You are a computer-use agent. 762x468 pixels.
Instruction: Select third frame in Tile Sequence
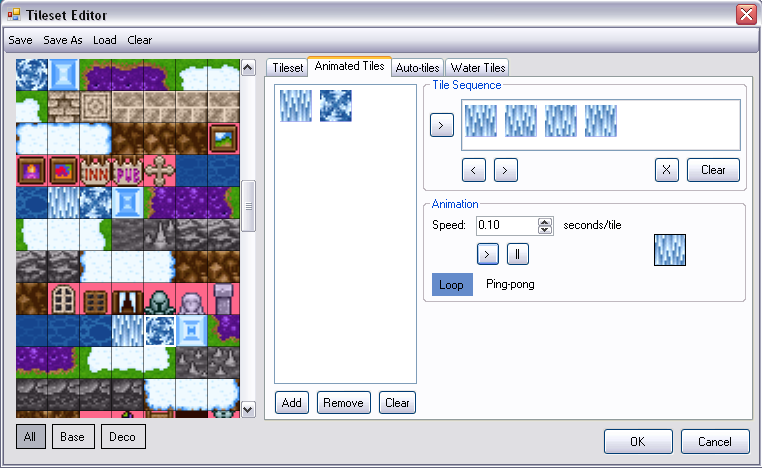[x=561, y=121]
